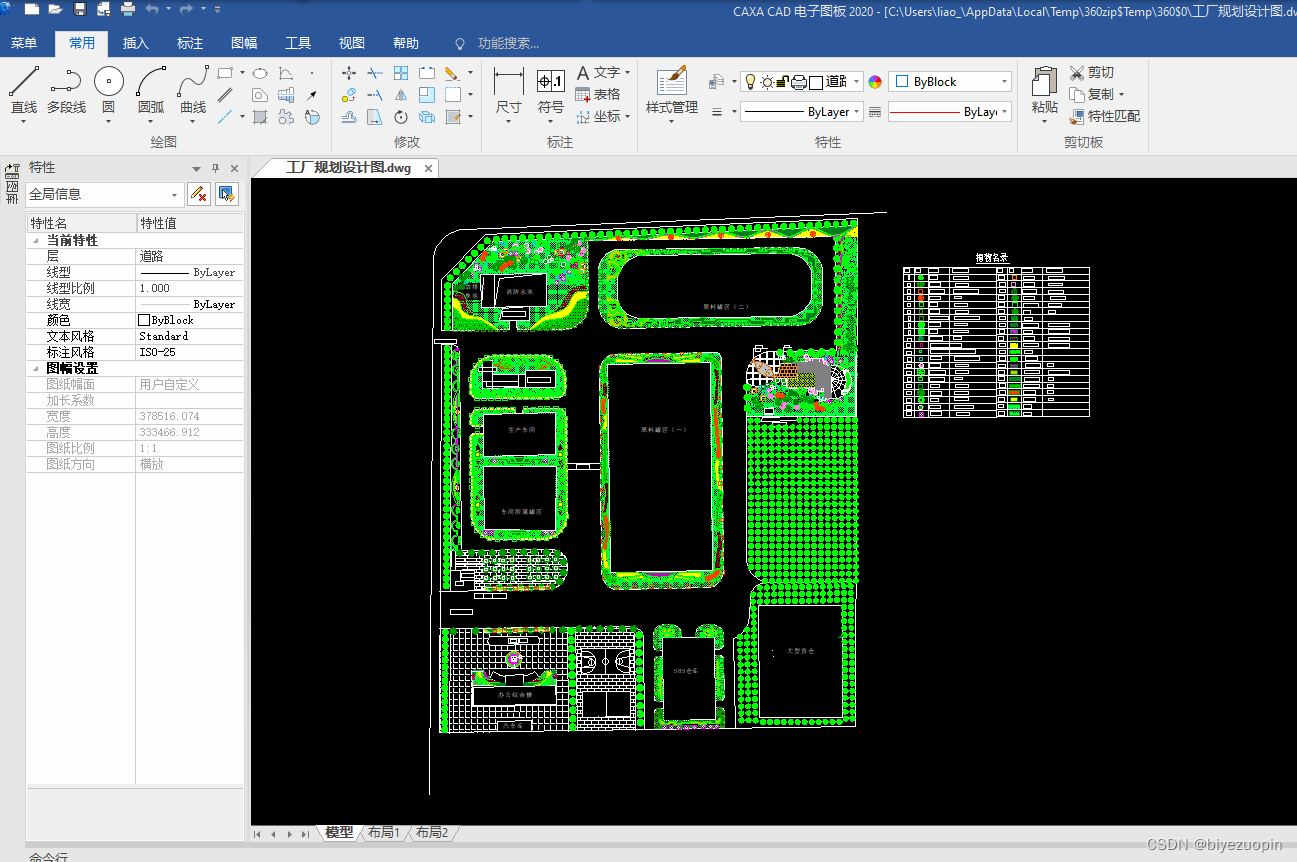1297x862 pixels.
Task: Activate the erase tool with pencil eraser icon
Action: click(452, 73)
